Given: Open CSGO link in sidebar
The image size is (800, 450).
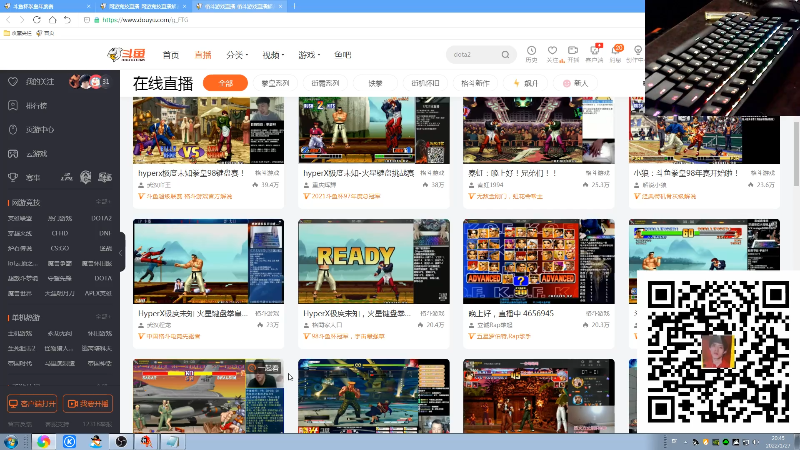Looking at the screenshot, I should tap(60, 248).
